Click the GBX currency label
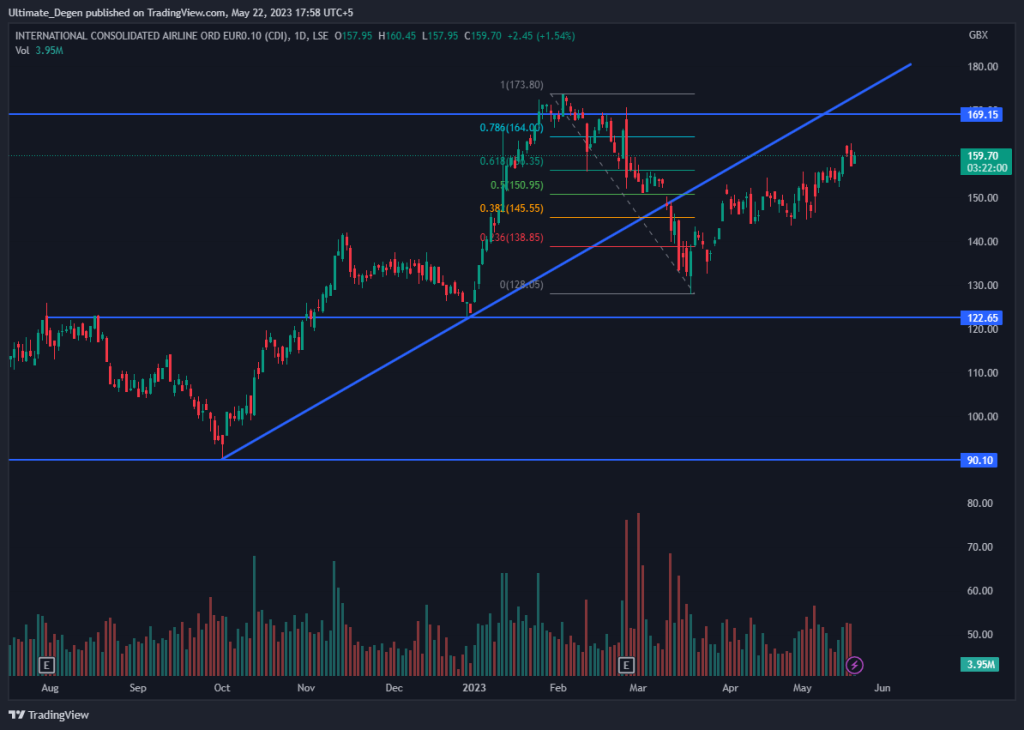The height and width of the screenshot is (730, 1024). pyautogui.click(x=978, y=35)
